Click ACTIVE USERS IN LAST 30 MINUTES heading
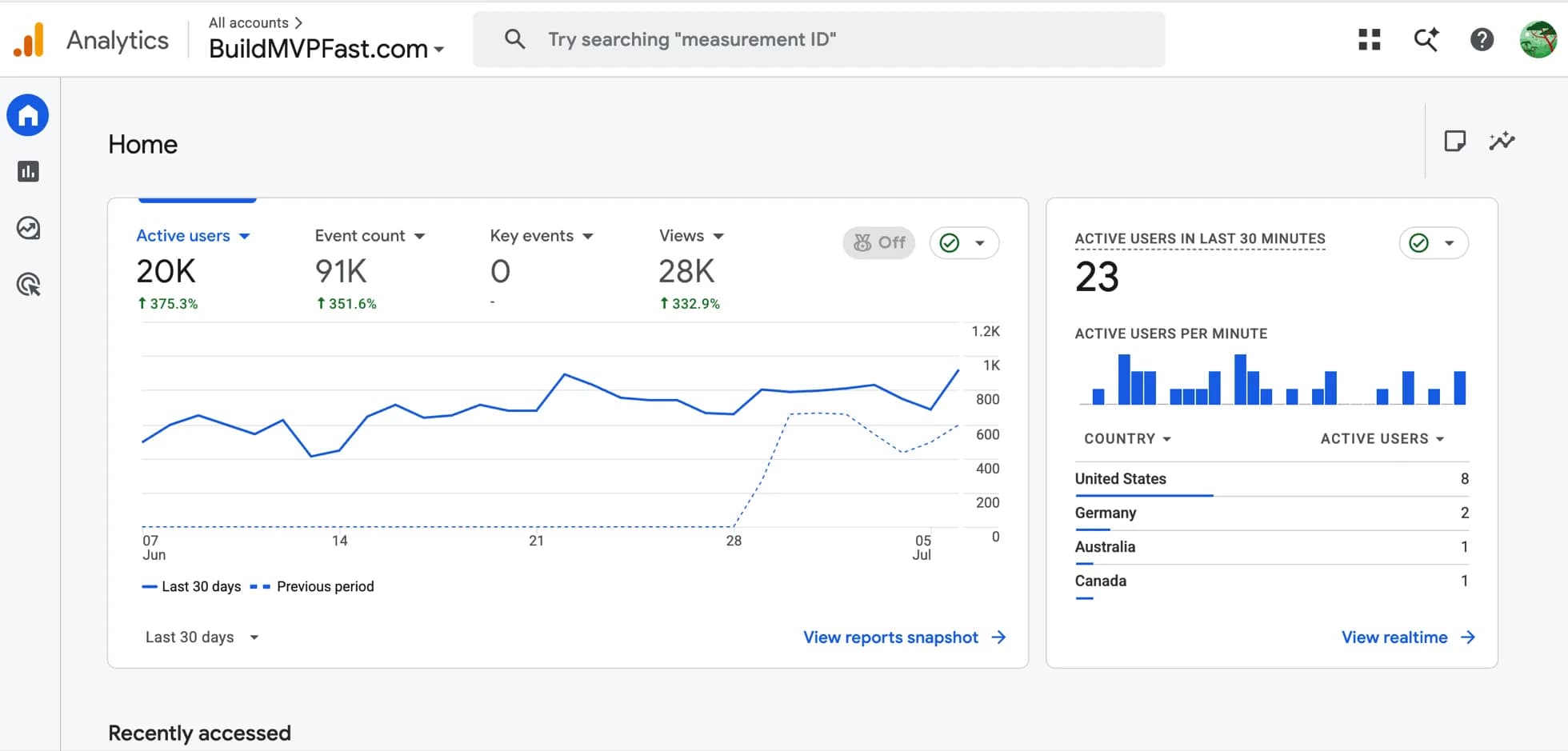Image resolution: width=1568 pixels, height=751 pixels. tap(1200, 238)
